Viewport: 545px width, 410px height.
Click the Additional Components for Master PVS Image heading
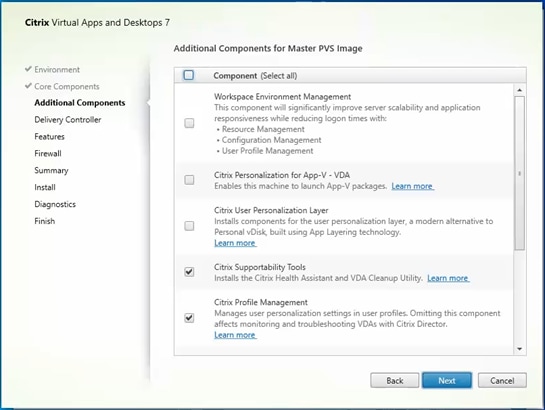point(268,48)
